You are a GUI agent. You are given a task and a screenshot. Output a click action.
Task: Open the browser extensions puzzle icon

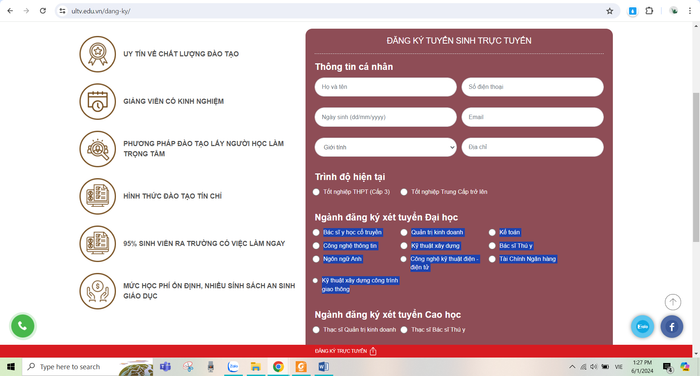pos(649,11)
